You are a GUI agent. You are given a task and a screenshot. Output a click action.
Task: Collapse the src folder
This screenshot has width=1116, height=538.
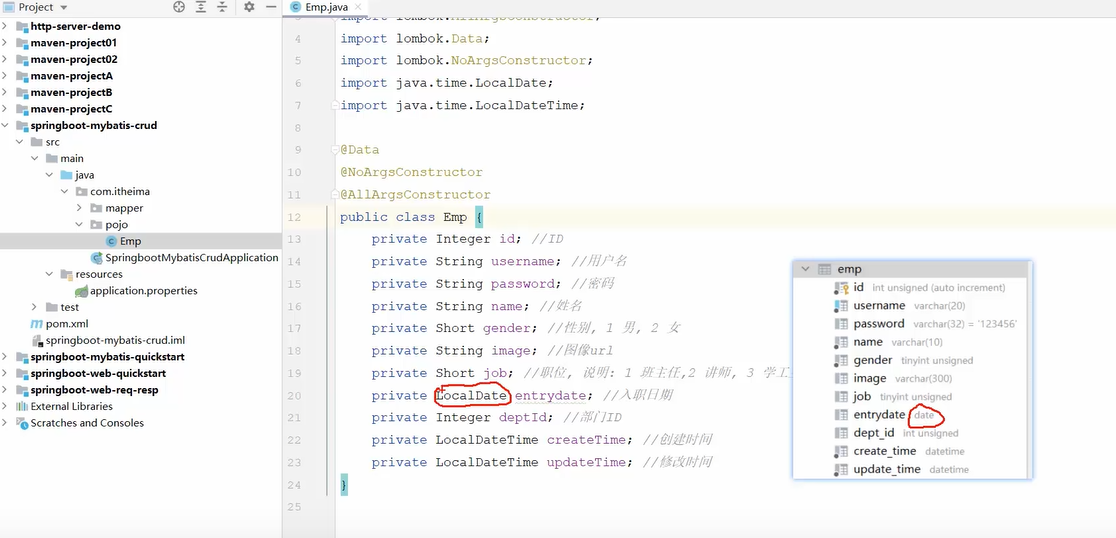[19, 142]
